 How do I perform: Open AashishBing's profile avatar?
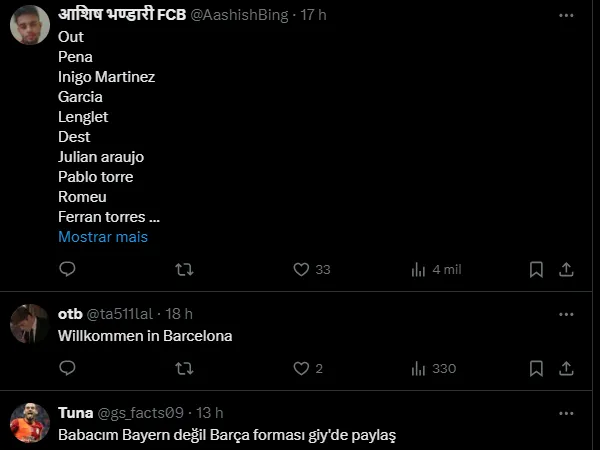tap(29, 23)
